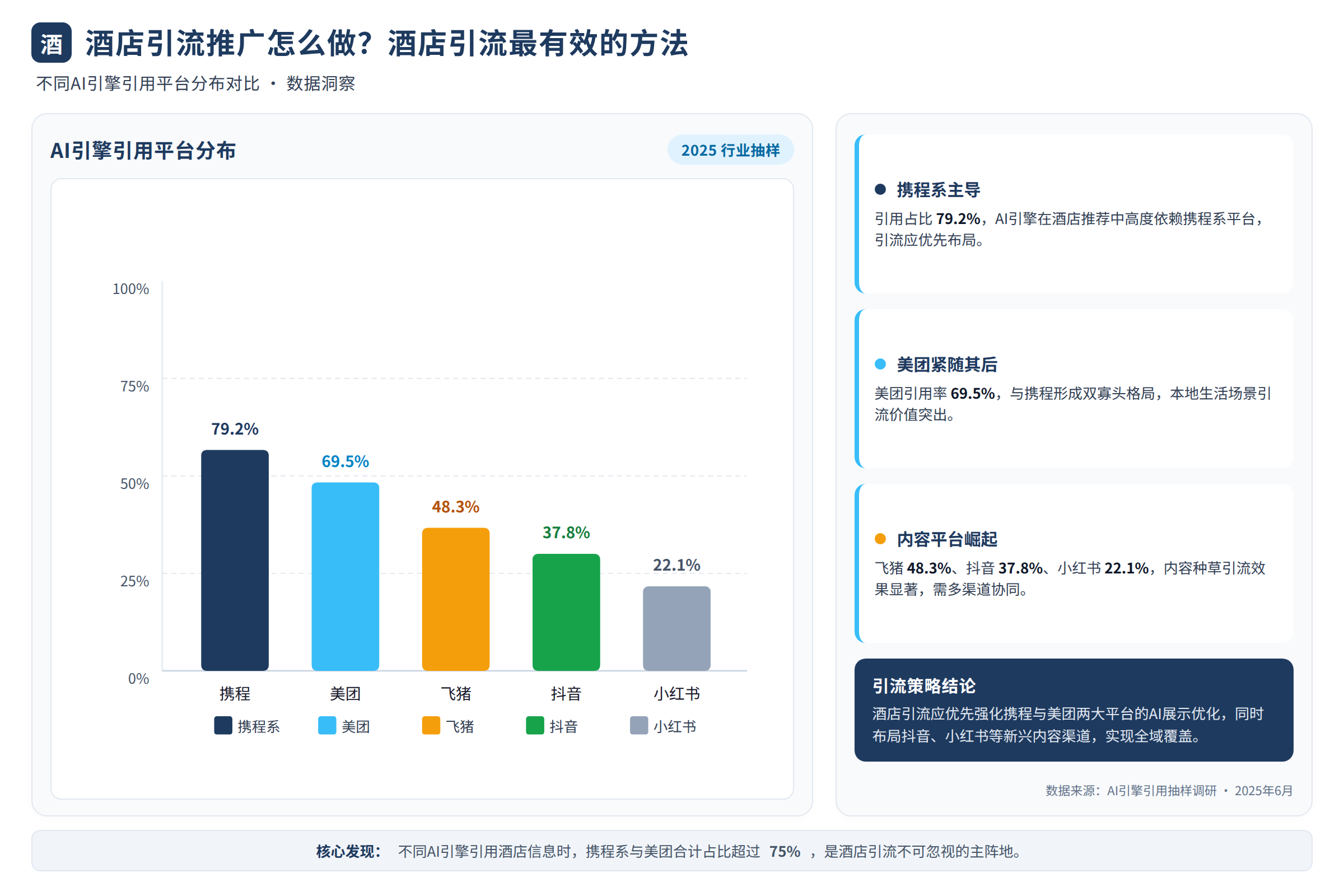The image size is (1344, 896).
Task: Click the gray 小红书 bar
Action: click(x=676, y=628)
